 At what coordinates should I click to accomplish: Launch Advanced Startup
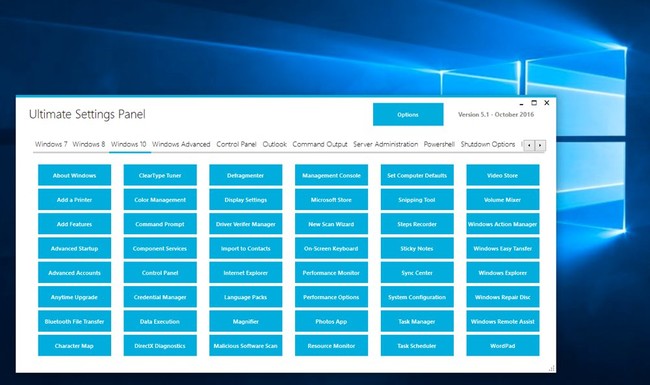pyautogui.click(x=75, y=249)
